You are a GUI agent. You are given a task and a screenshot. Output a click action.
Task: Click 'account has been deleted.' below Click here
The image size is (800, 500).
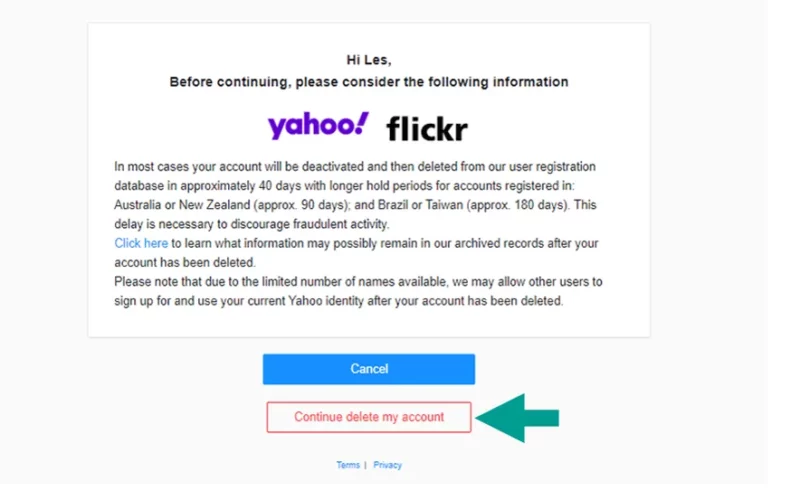(x=185, y=262)
